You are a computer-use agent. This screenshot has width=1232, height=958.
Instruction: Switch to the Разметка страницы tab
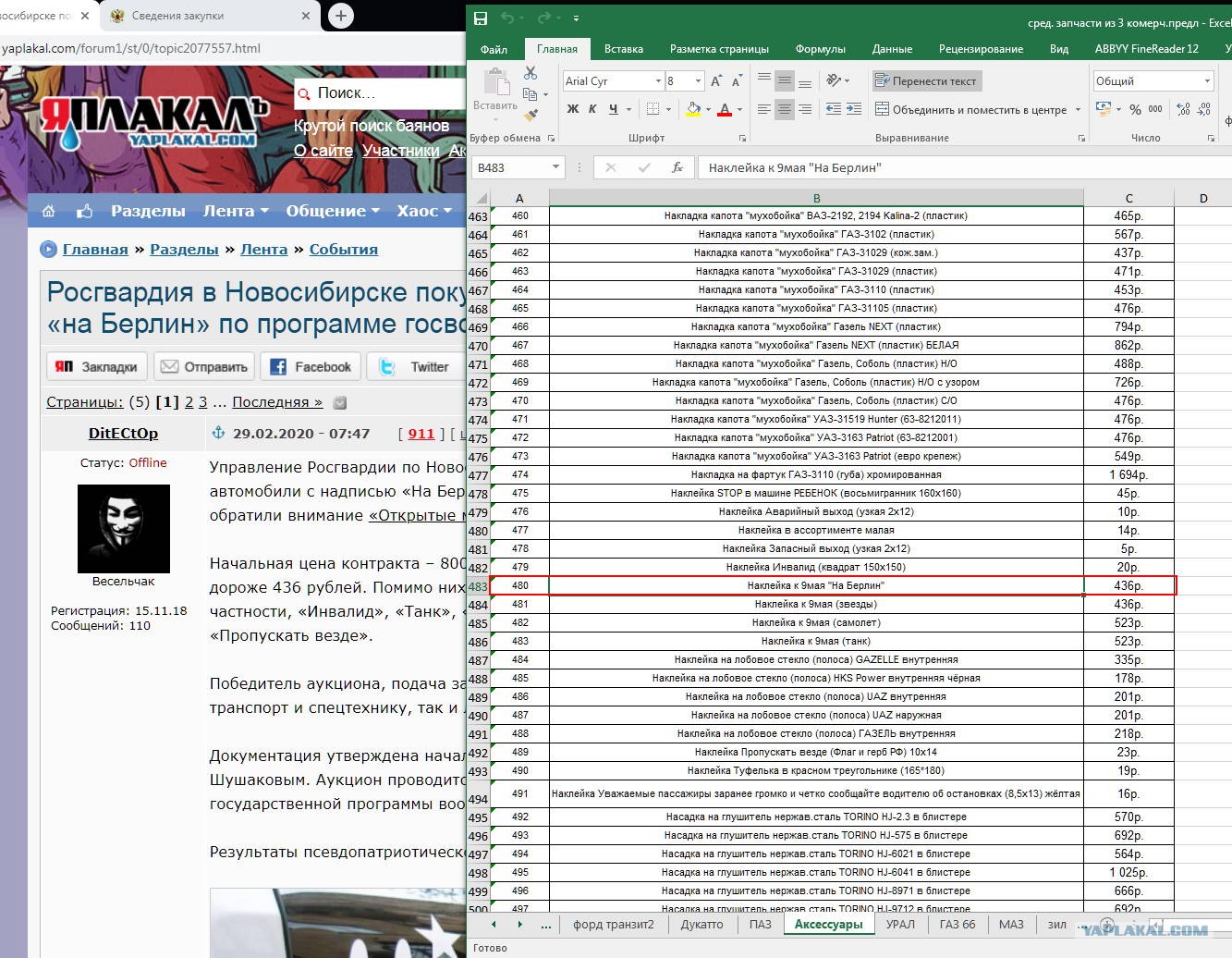point(719,49)
